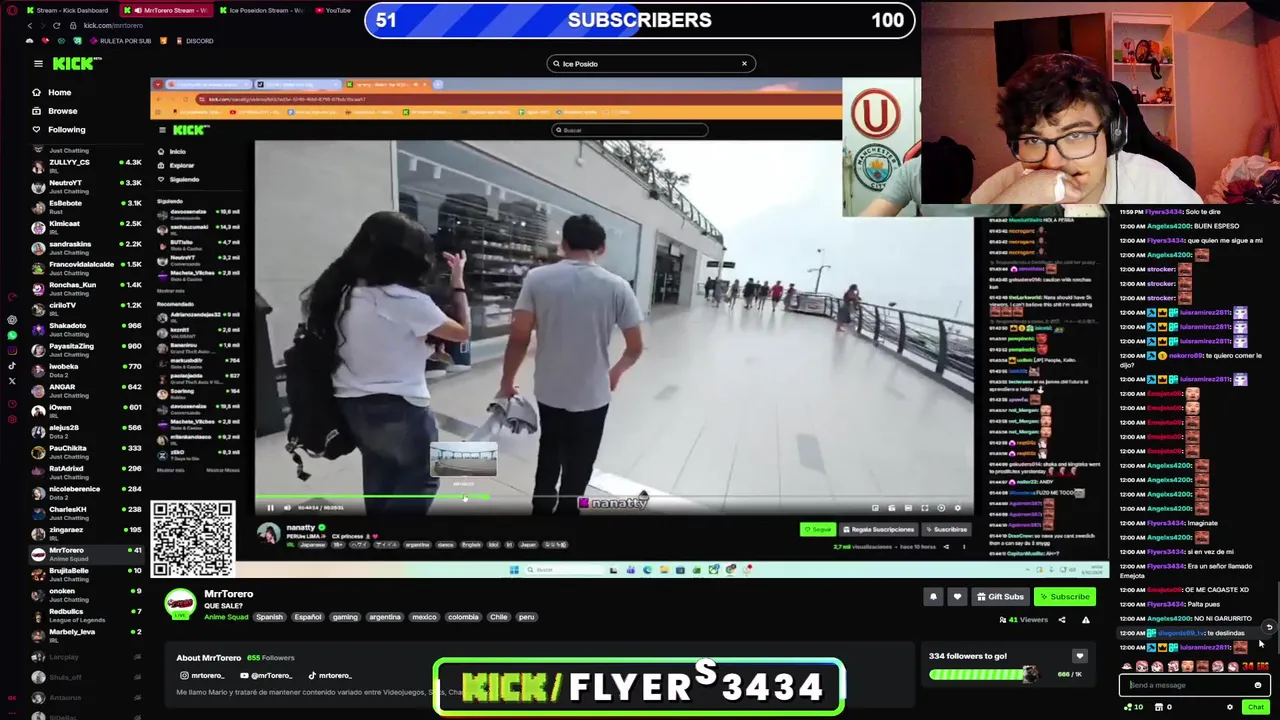Image resolution: width=1280 pixels, height=720 pixels.
Task: Open X (Twitter) icon in Opera sidebar
Action: [12, 380]
